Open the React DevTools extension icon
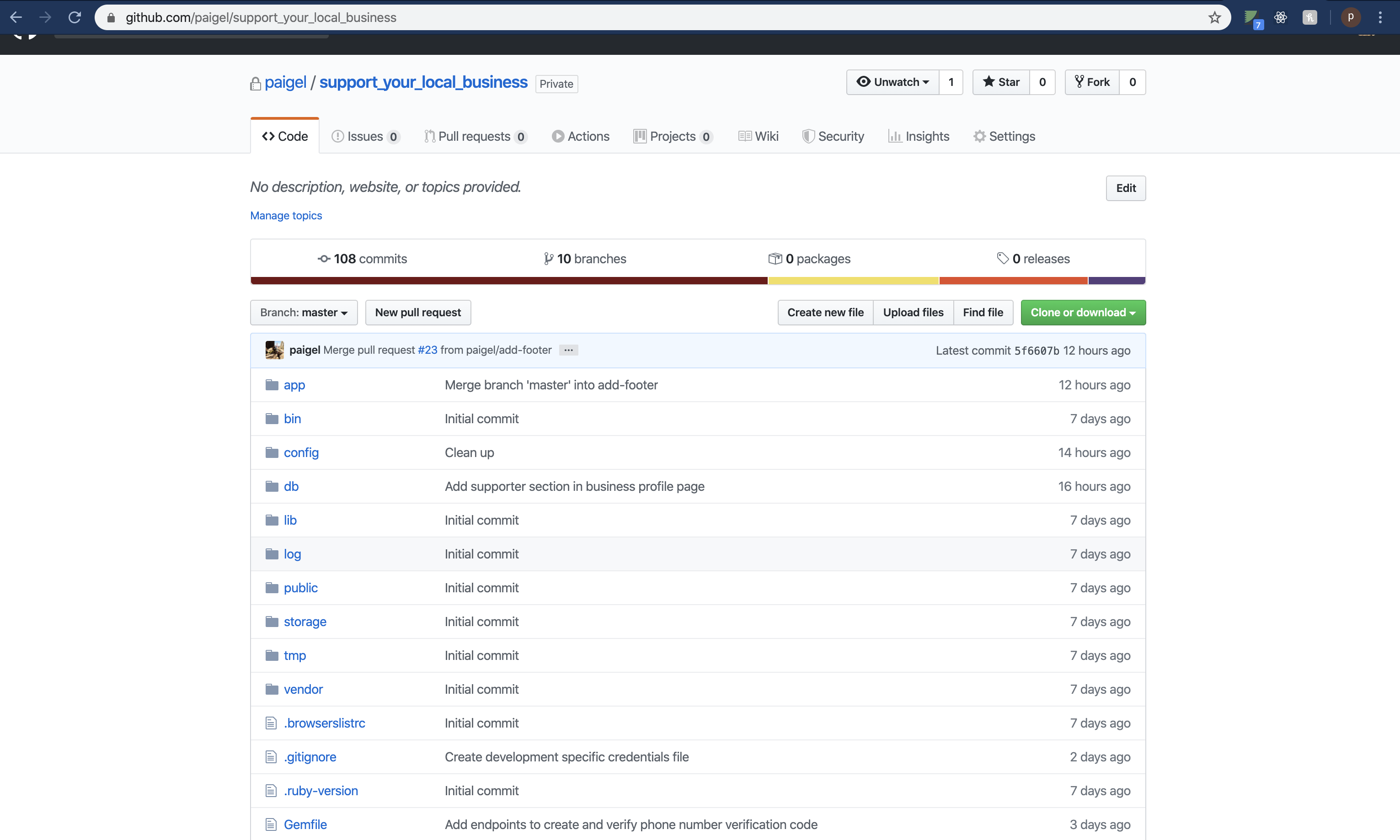The height and width of the screenshot is (840, 1400). point(1281,17)
